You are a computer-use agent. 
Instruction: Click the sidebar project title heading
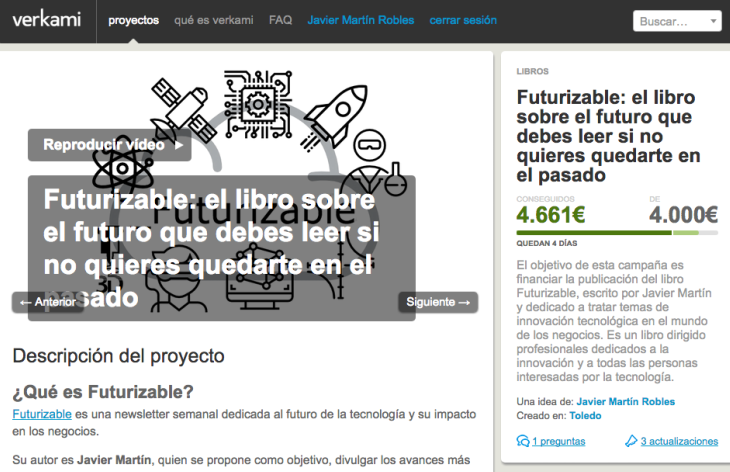[x=608, y=136]
